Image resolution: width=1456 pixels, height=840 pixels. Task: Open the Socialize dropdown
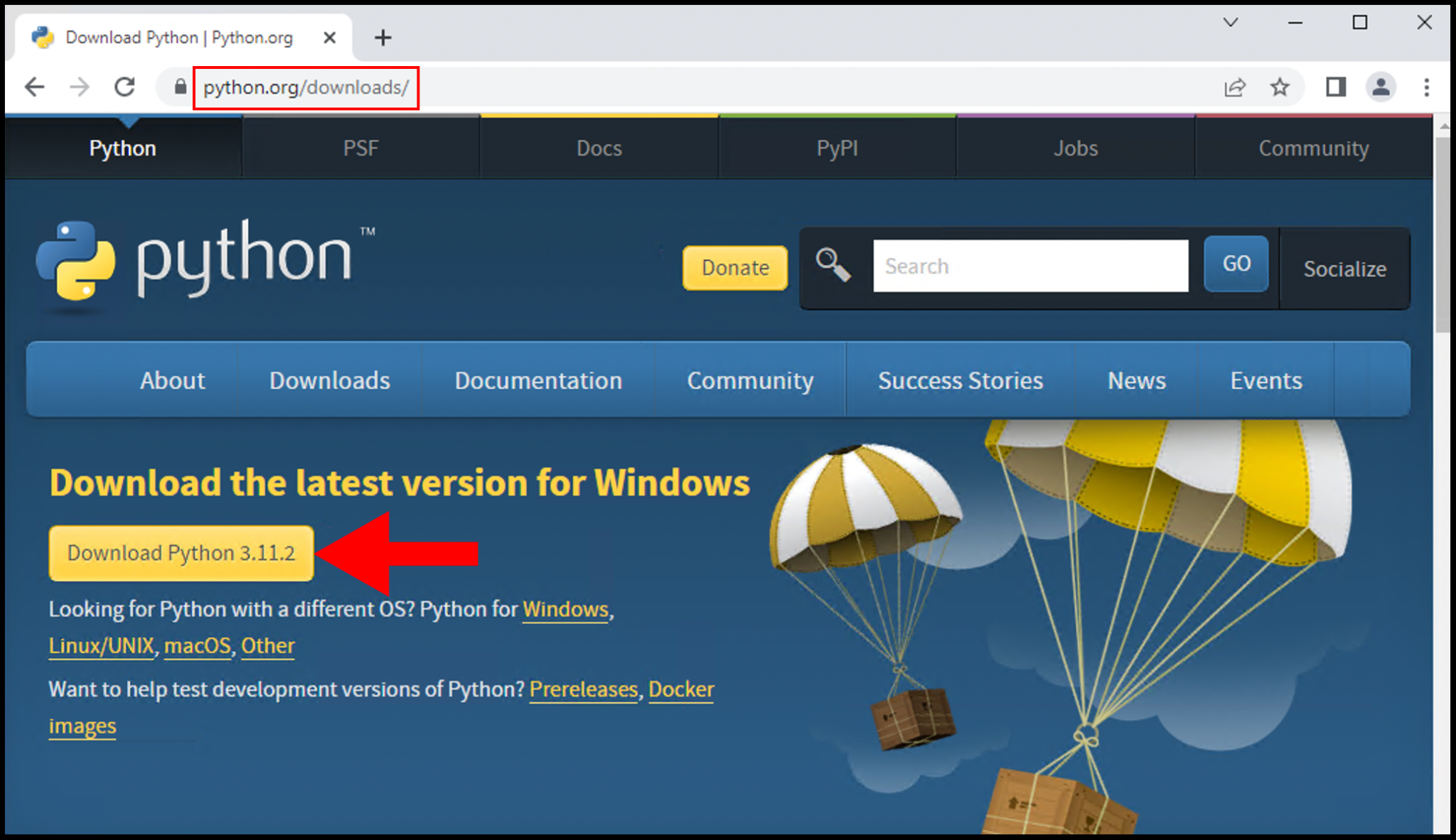point(1345,269)
